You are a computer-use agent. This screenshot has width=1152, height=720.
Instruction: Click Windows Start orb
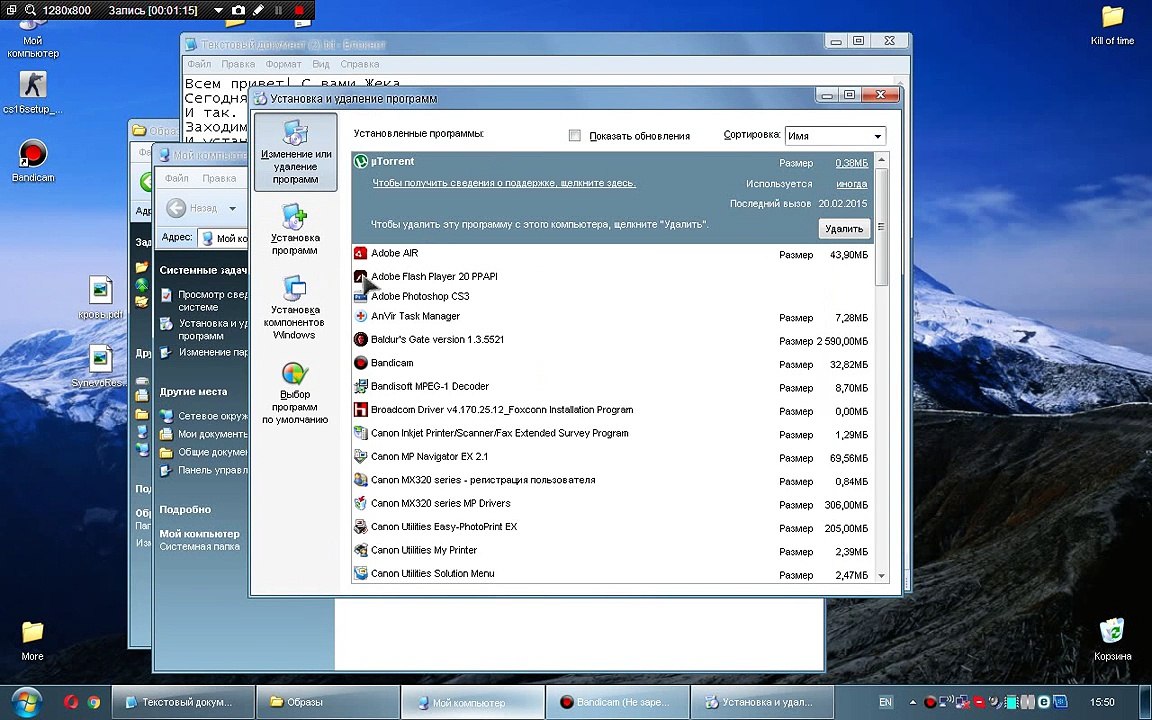[x=27, y=702]
